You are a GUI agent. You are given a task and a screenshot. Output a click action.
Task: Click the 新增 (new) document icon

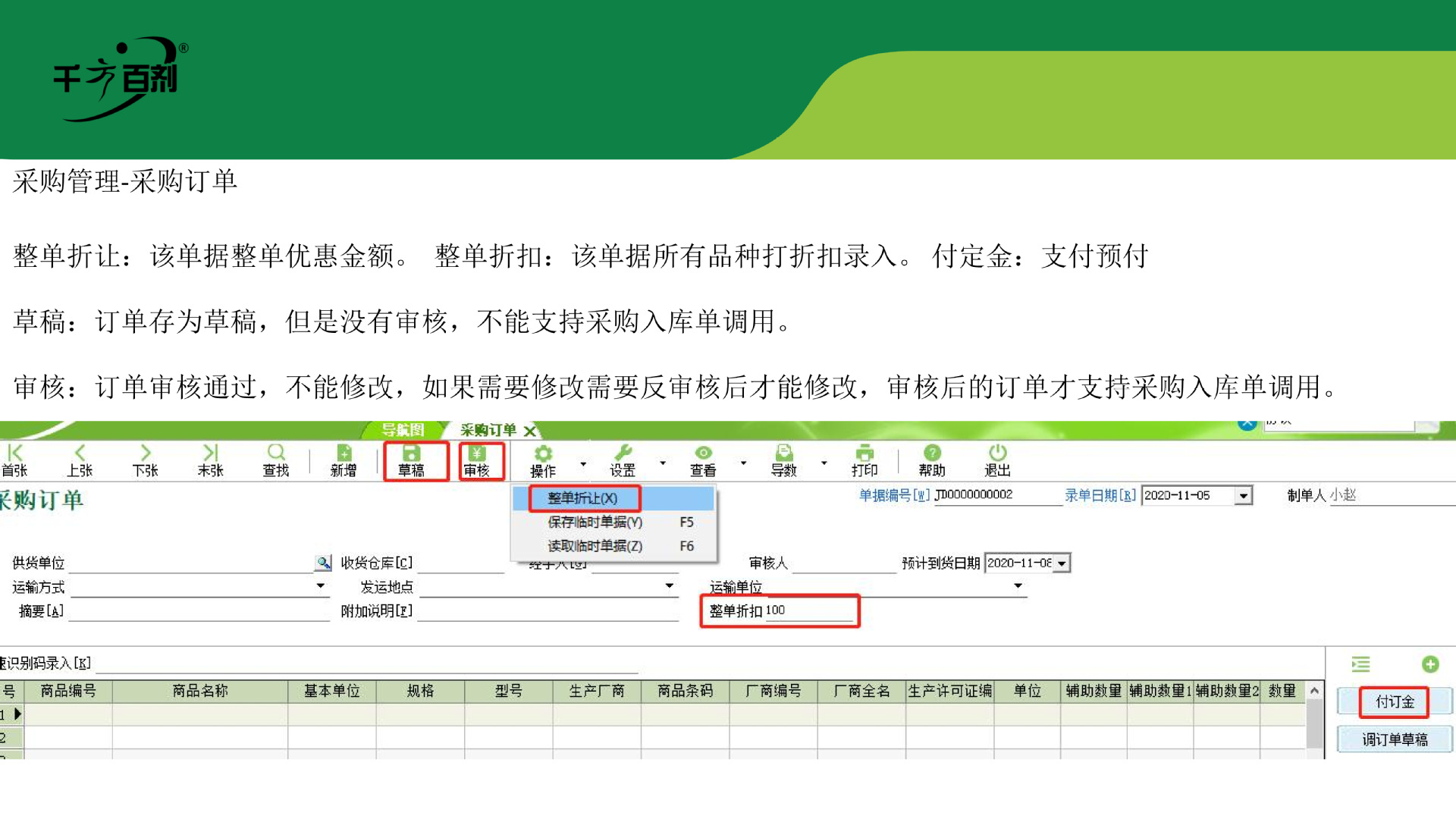[344, 453]
